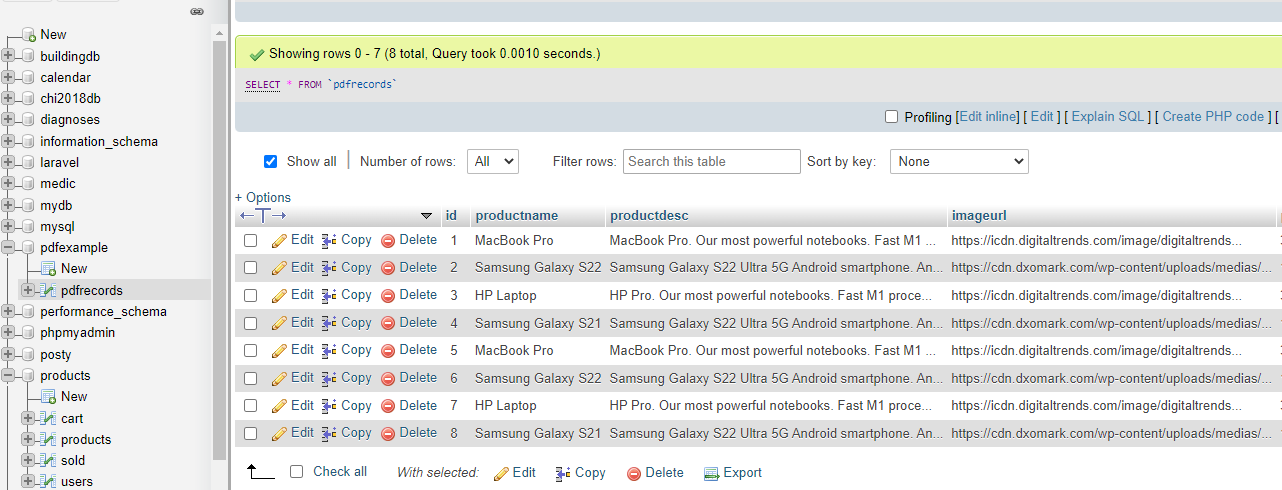Image resolution: width=1282 pixels, height=490 pixels.
Task: Select the checkbox for row 2 Samsung Galaxy S22
Action: coord(251,268)
